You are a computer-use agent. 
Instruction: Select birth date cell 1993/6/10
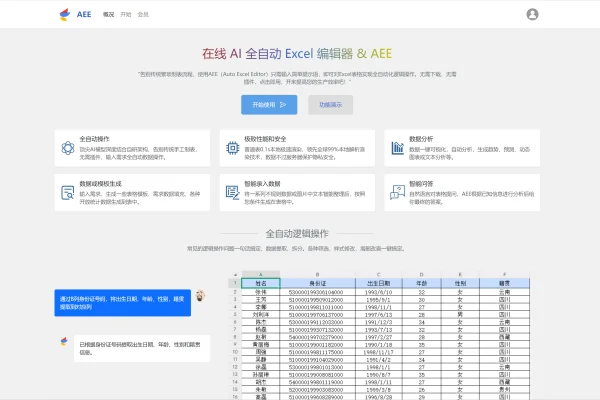378,292
